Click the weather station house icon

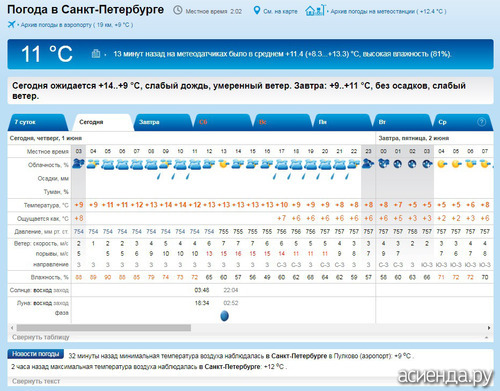tap(314, 10)
